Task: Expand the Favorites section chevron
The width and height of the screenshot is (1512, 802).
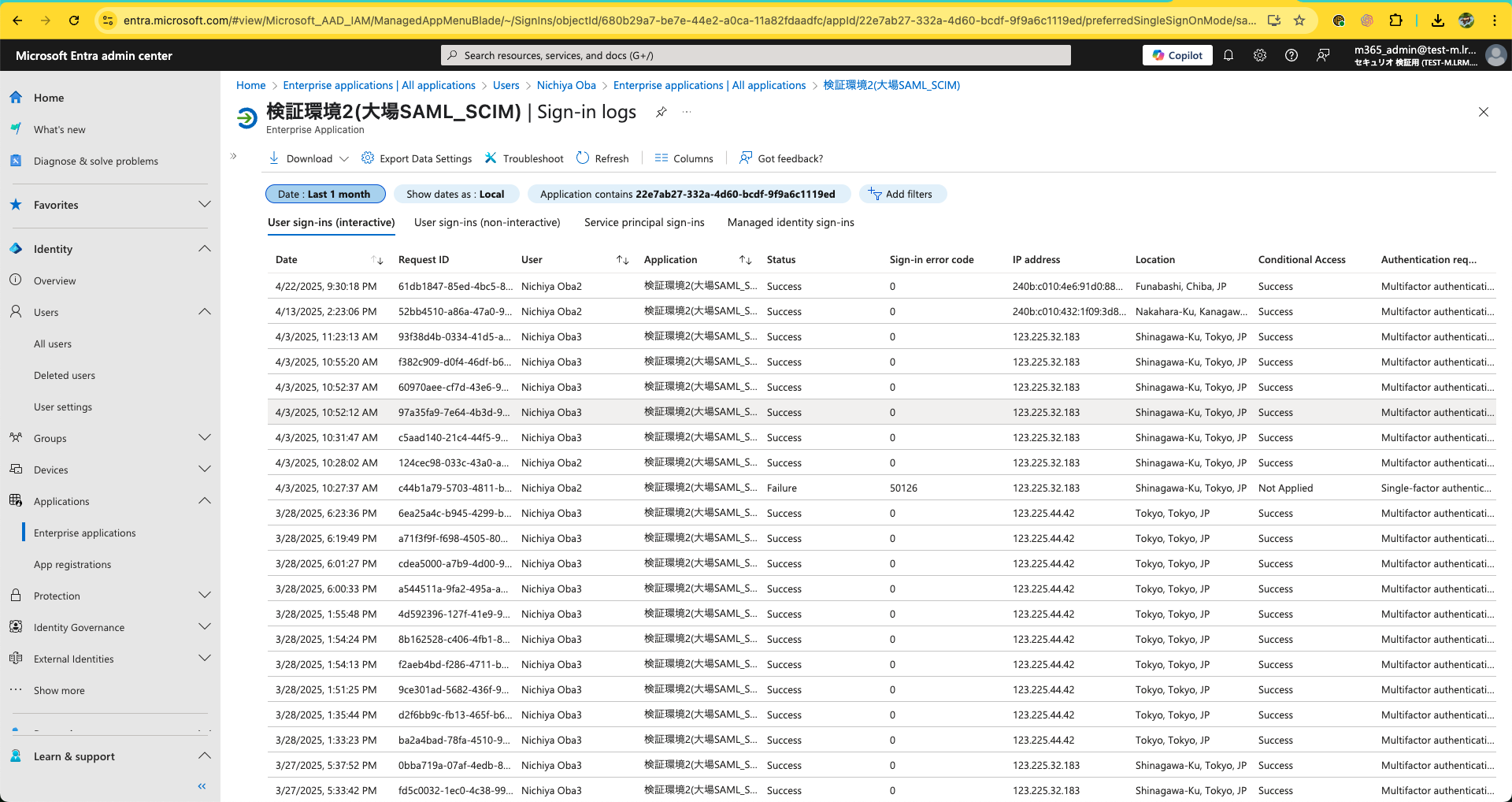Action: 205,205
